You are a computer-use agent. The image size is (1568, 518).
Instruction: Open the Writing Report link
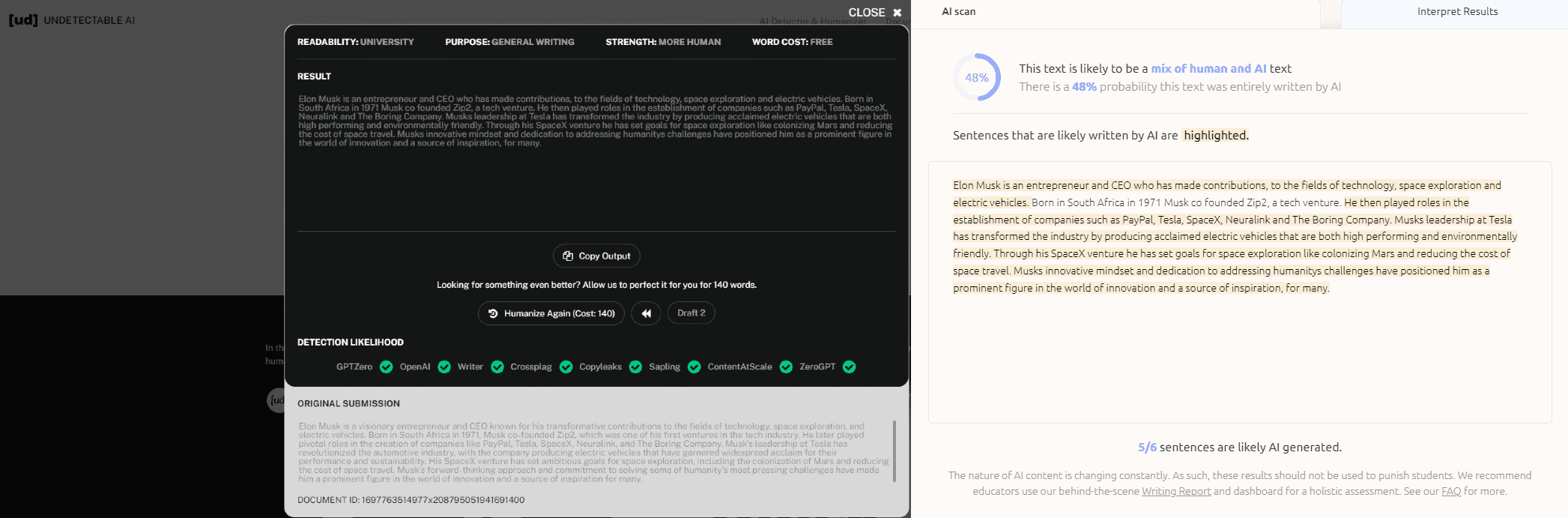tap(1175, 492)
